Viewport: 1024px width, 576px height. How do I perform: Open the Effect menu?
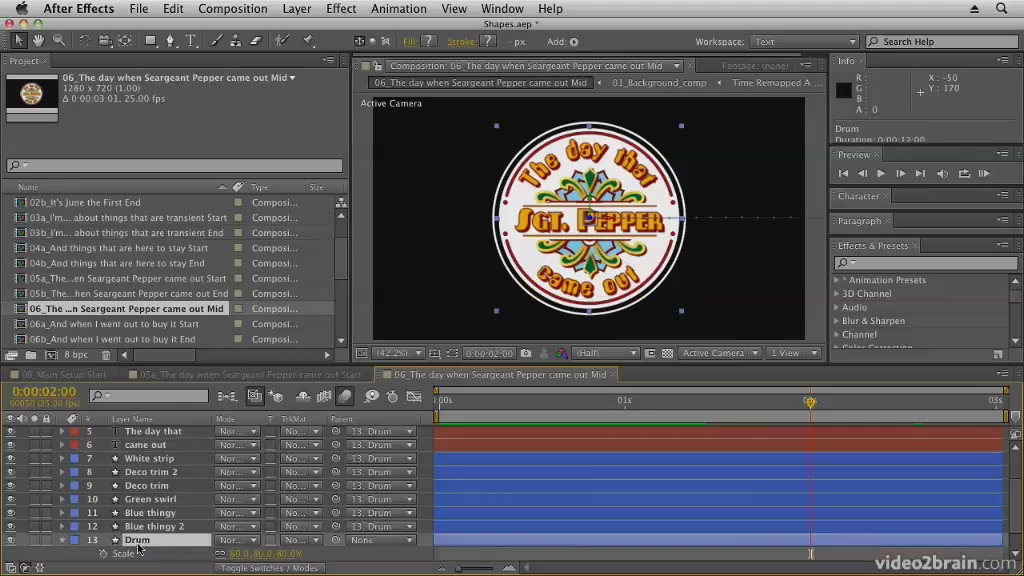click(341, 8)
